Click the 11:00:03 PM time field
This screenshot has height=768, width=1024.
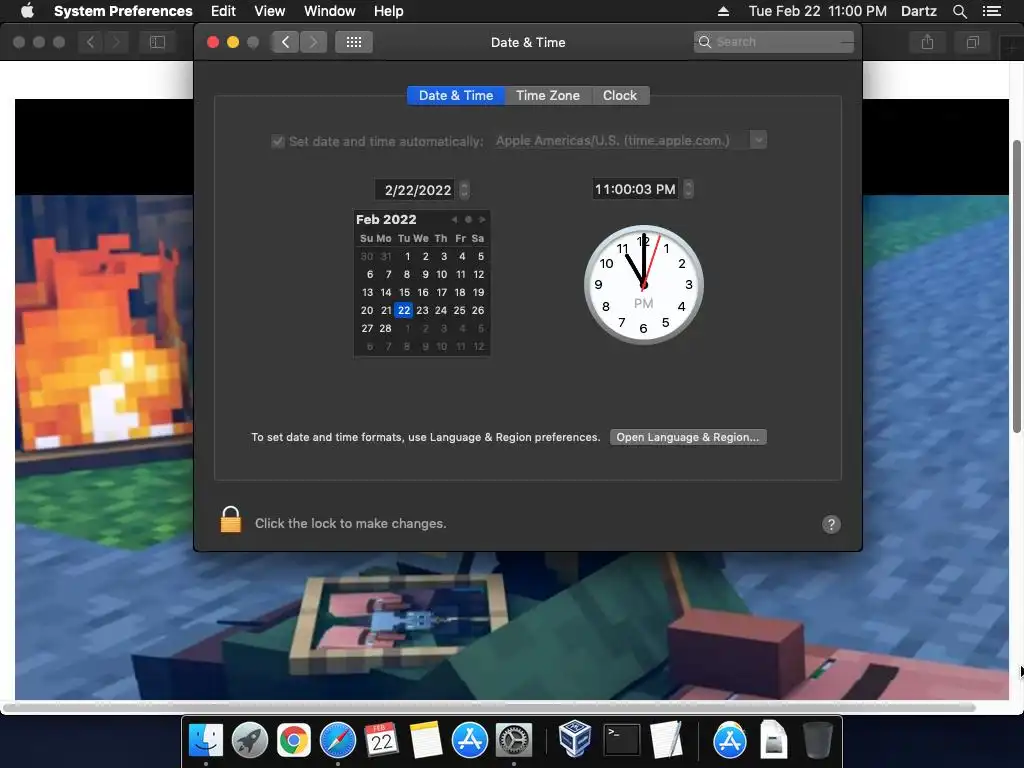click(x=635, y=189)
